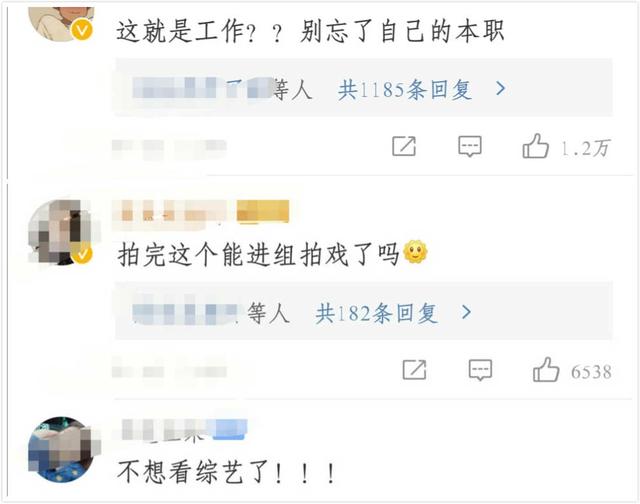Open replies icon on the 1.2万 comment
The image size is (640, 504).
[470, 146]
